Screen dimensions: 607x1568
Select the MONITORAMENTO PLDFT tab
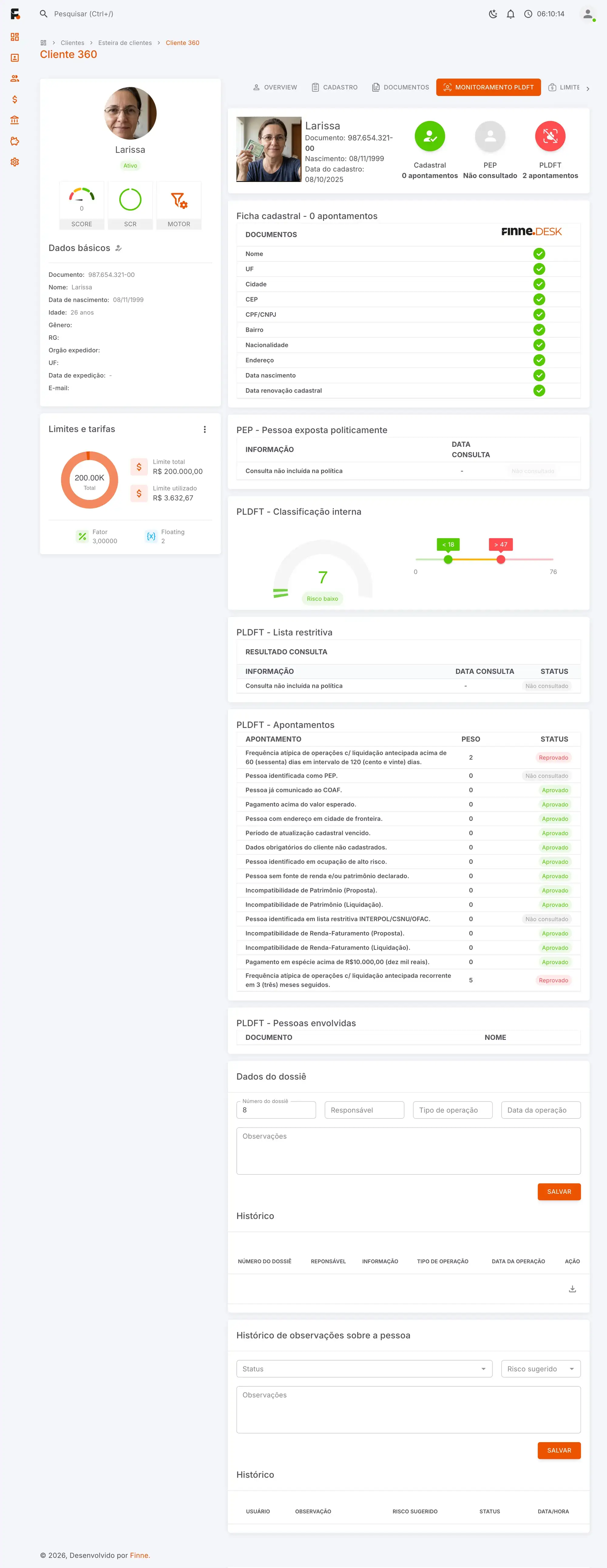tap(488, 88)
